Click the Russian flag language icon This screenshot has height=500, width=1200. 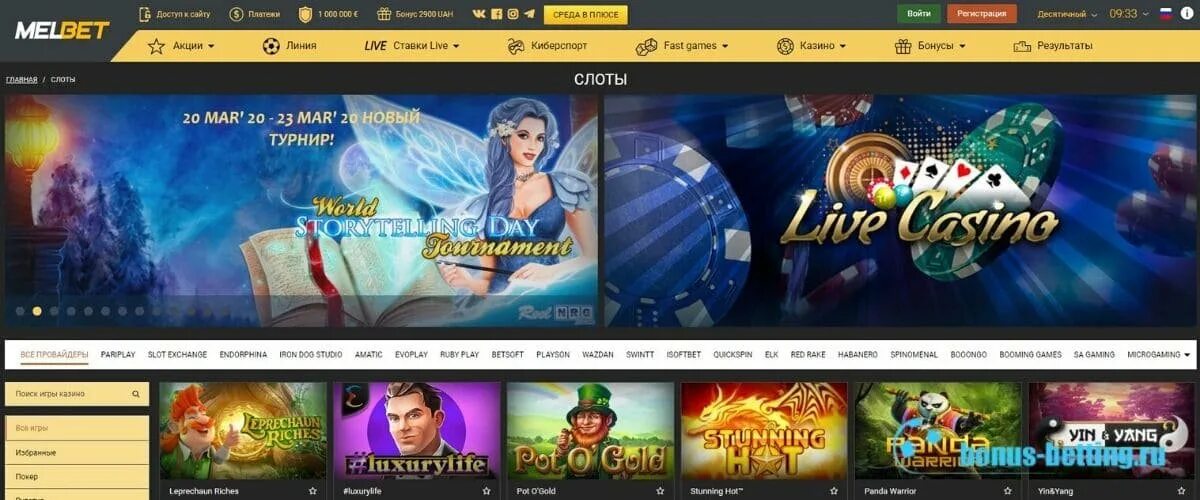point(1166,14)
